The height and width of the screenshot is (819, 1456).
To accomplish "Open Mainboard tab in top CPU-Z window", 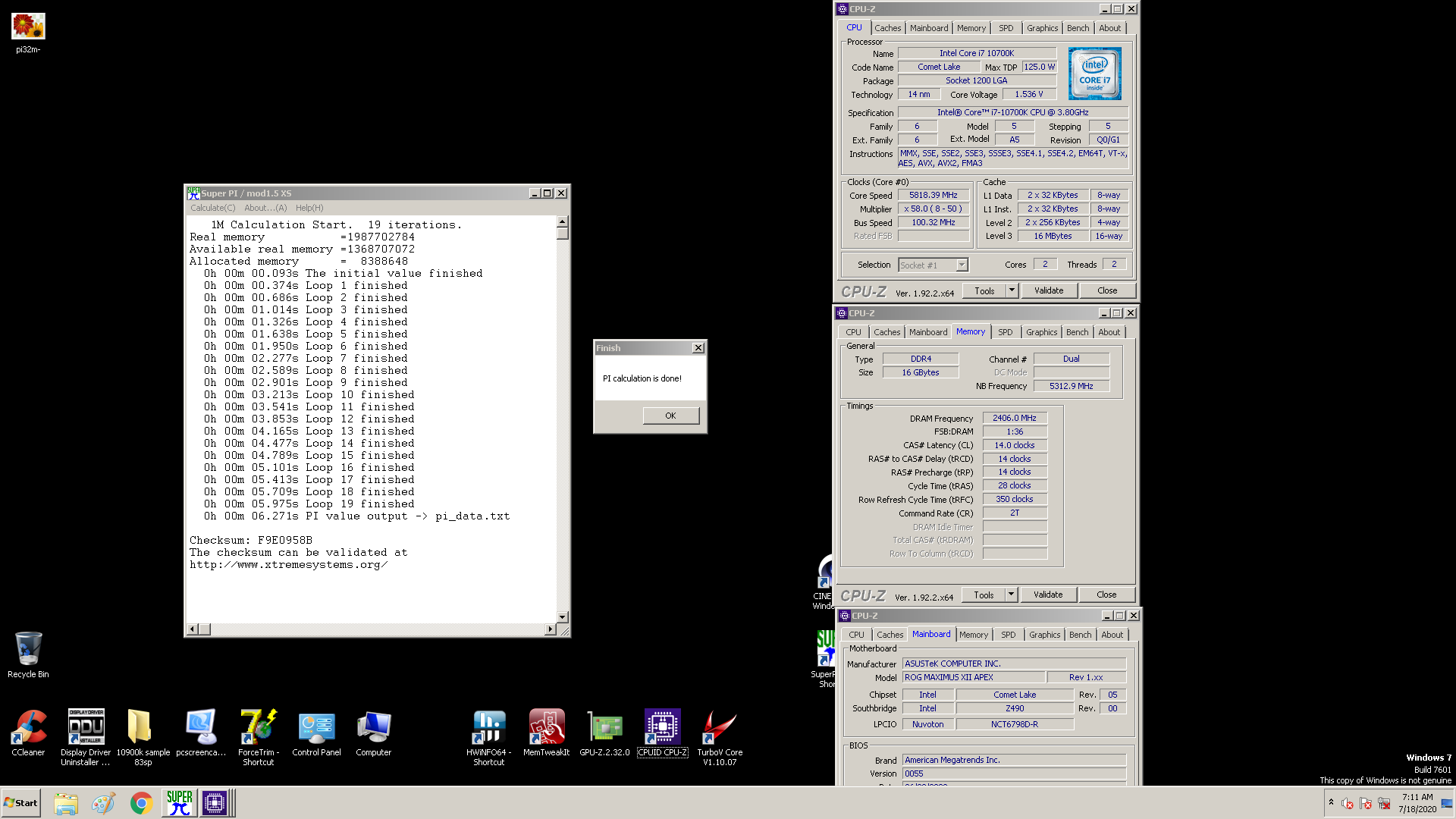I will [929, 28].
